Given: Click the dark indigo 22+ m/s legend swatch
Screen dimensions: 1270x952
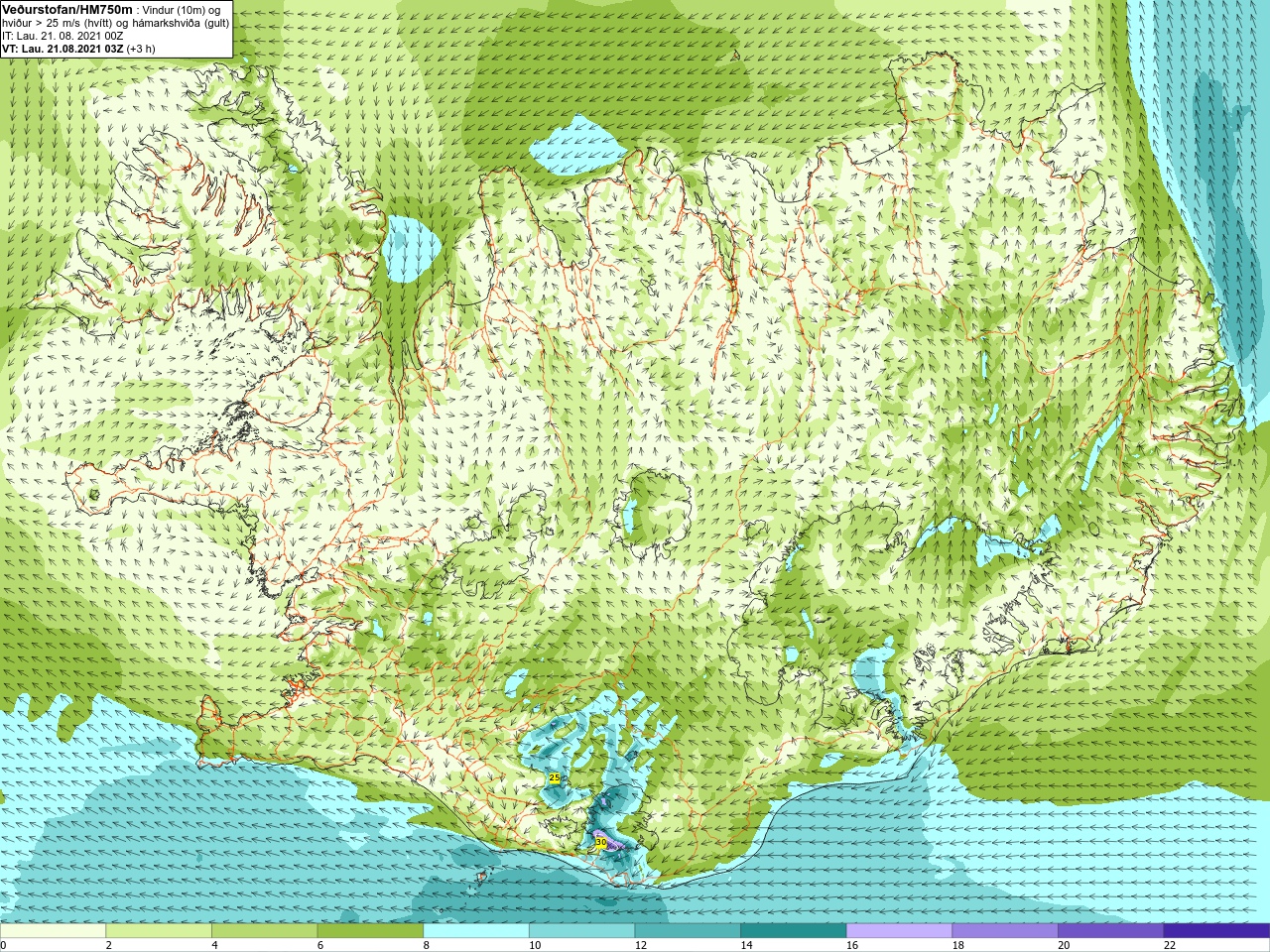Looking at the screenshot, I should pyautogui.click(x=1216, y=930).
